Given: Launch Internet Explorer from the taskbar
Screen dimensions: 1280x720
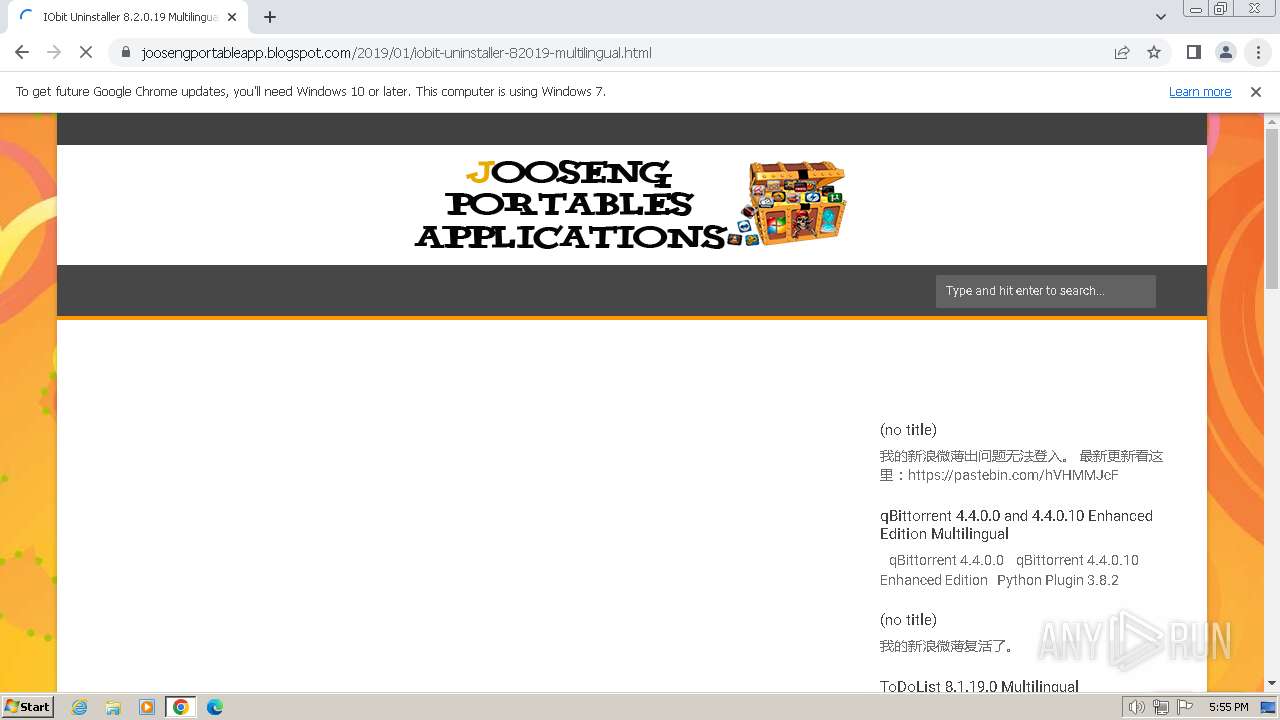Looking at the screenshot, I should (x=80, y=707).
